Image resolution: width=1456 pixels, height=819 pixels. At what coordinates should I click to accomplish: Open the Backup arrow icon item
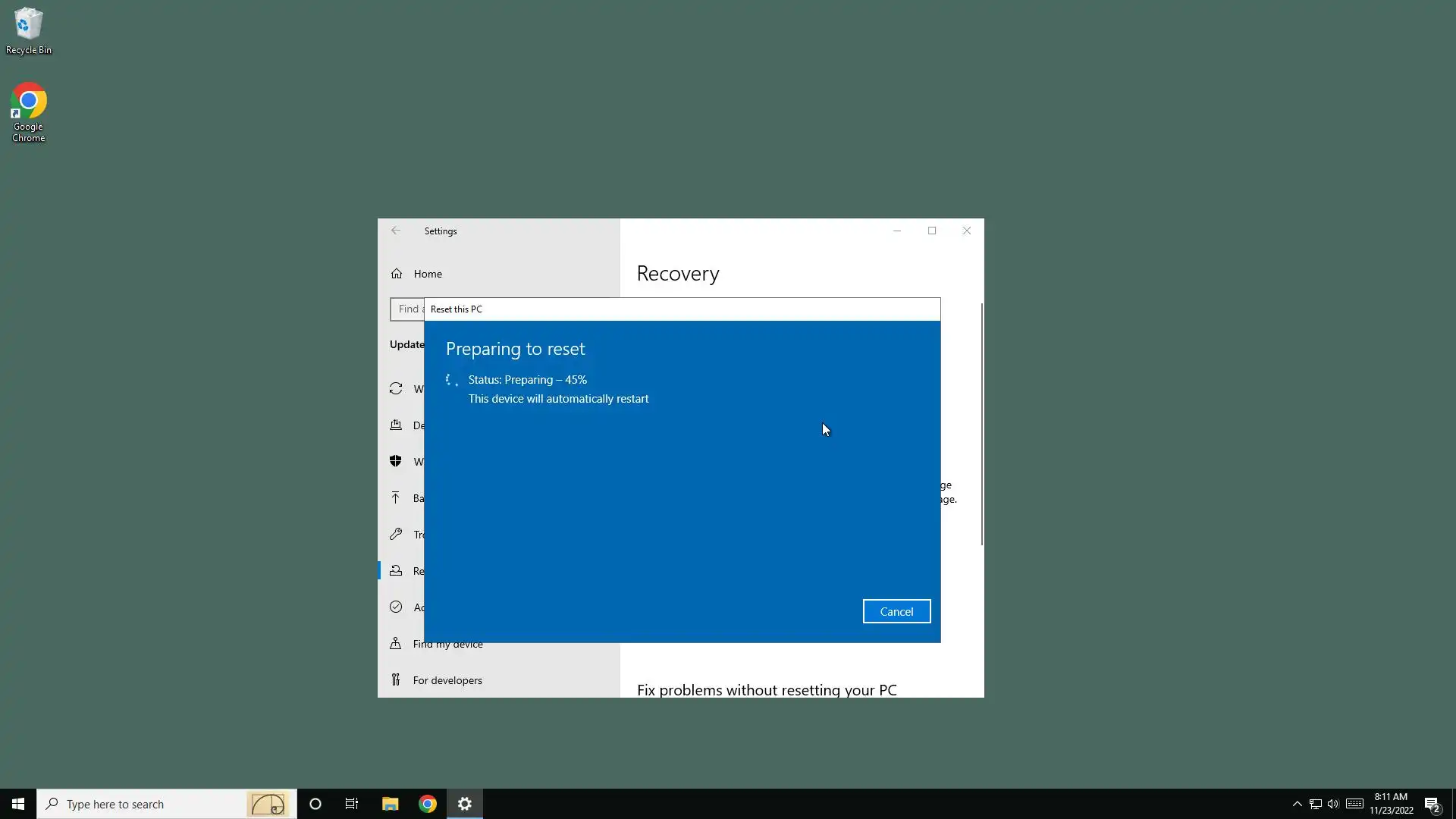pyautogui.click(x=396, y=497)
